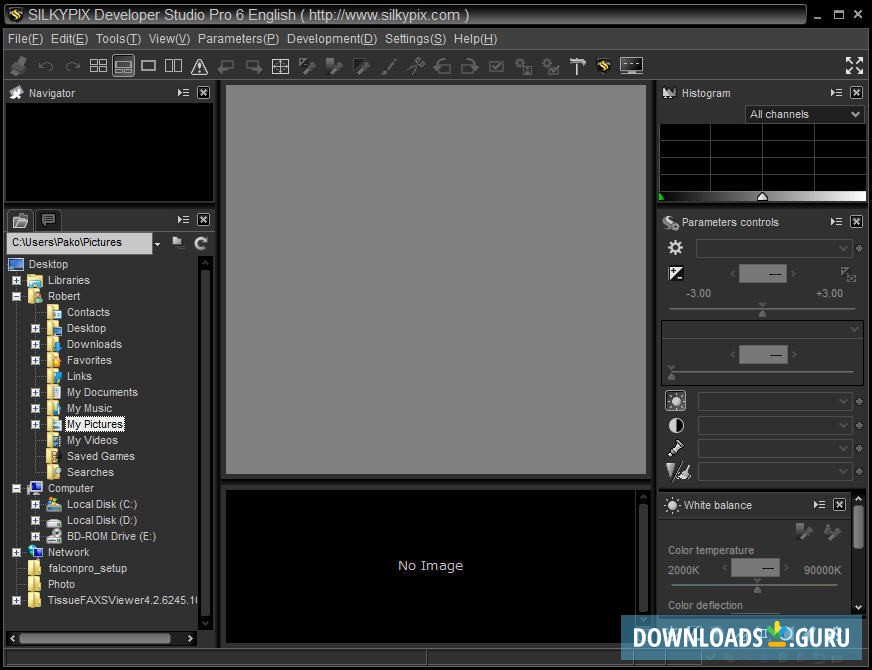This screenshot has width=872, height=670.
Task: Select the thumbnail grid view icon
Action: pos(96,66)
